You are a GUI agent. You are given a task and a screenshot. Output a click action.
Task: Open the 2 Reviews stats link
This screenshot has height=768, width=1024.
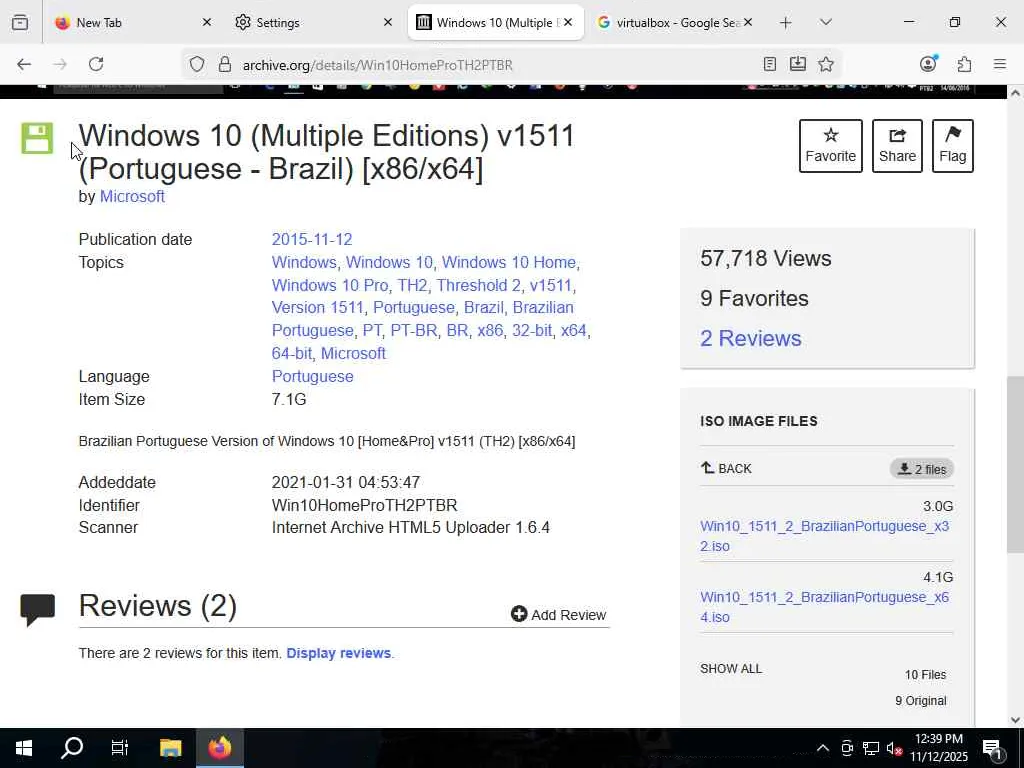tap(750, 338)
